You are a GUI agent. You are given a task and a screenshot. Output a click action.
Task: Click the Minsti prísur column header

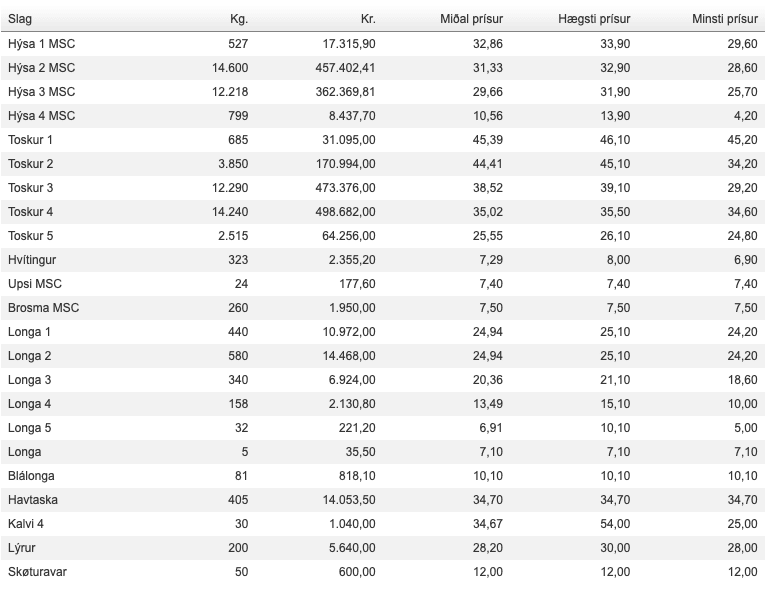click(x=724, y=19)
